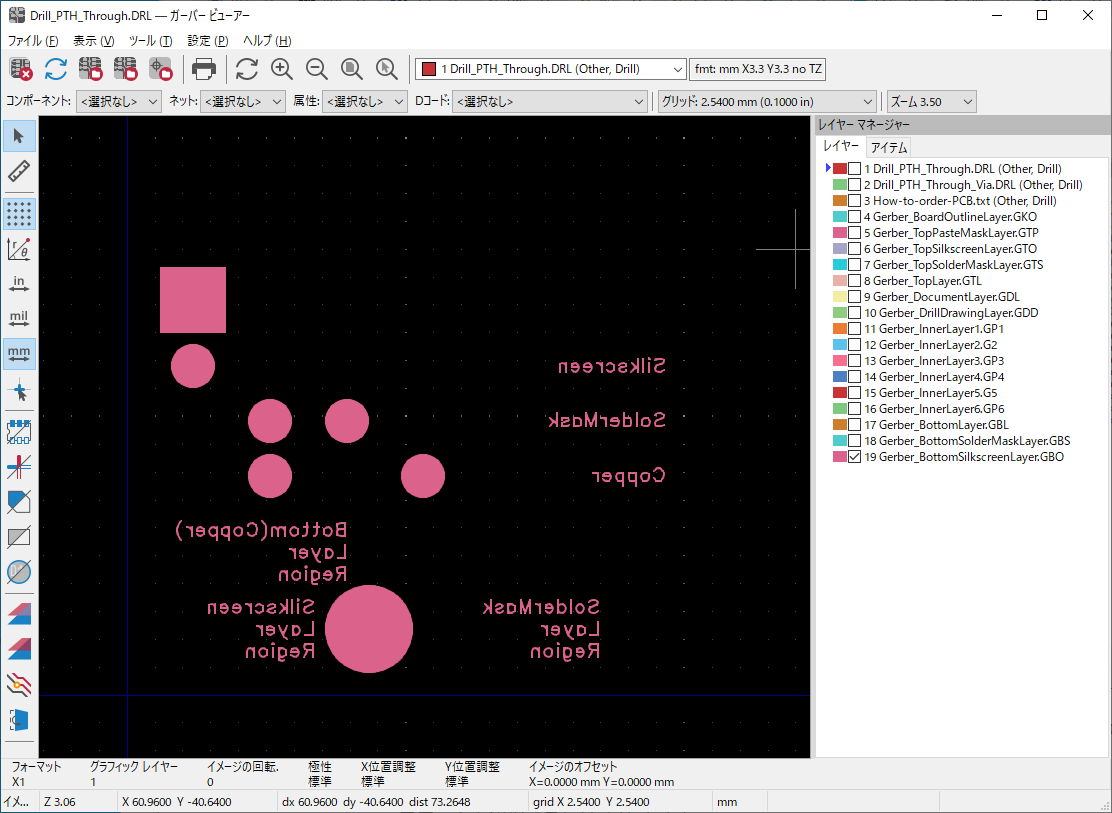Select the arrow selection tool
1112x813 pixels.
coord(19,136)
